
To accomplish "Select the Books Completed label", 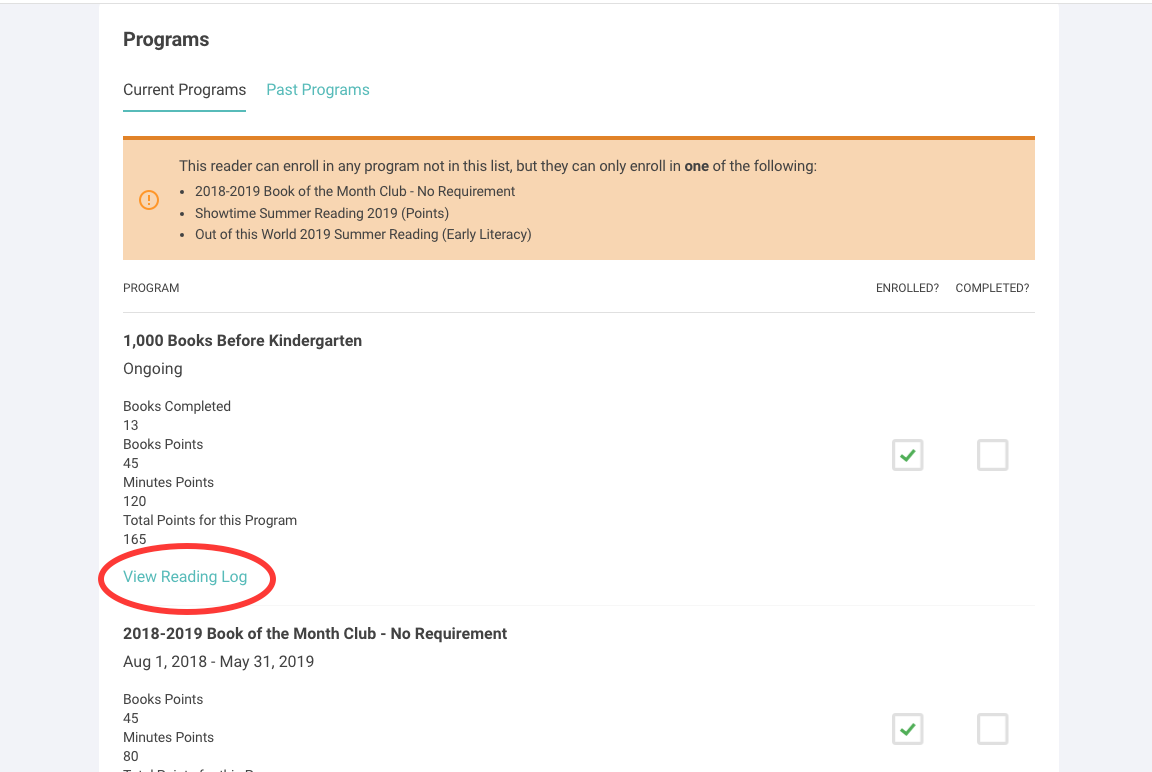I will click(177, 406).
